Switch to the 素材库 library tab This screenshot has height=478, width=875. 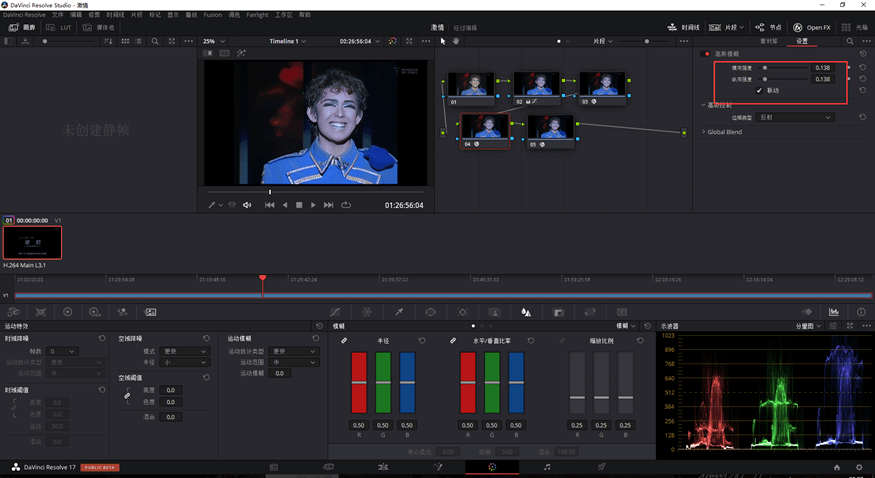[768, 41]
